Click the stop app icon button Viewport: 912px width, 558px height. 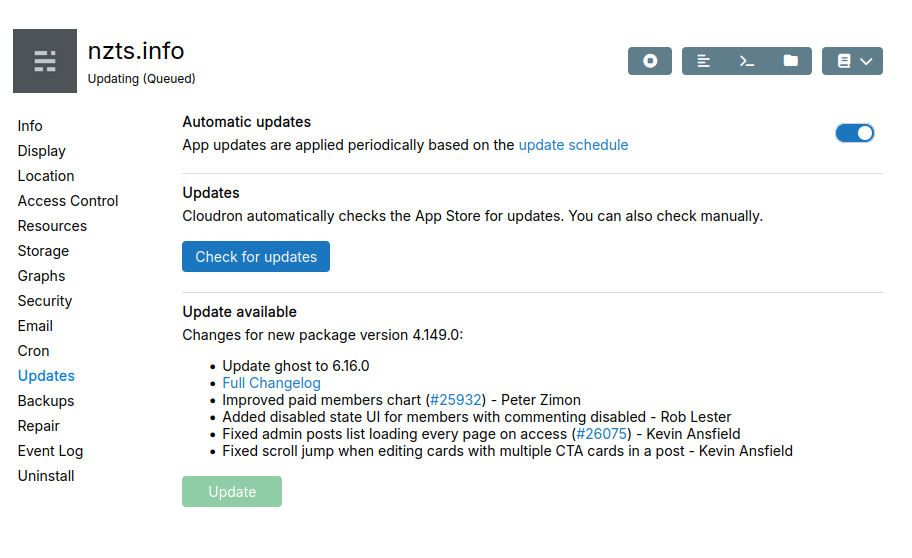pos(650,61)
